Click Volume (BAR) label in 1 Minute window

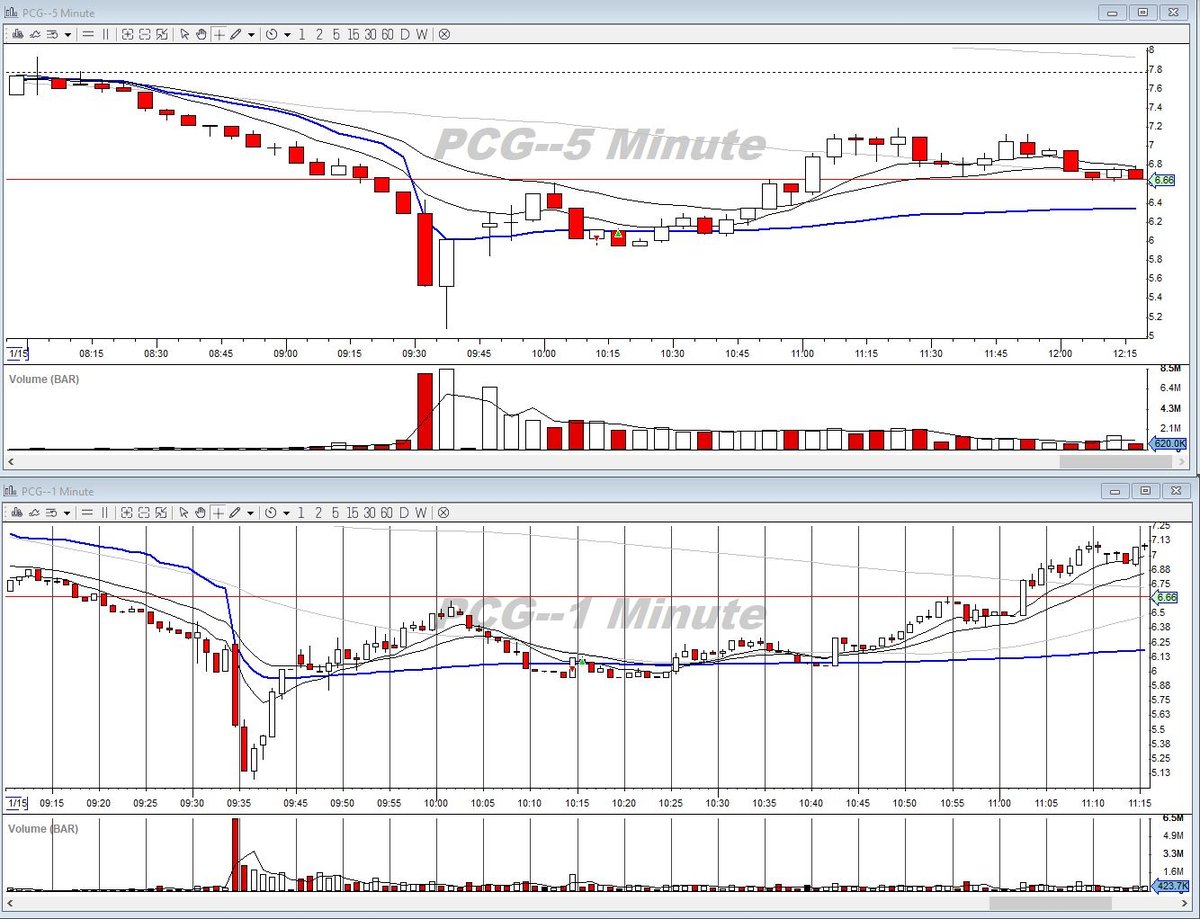pos(44,829)
